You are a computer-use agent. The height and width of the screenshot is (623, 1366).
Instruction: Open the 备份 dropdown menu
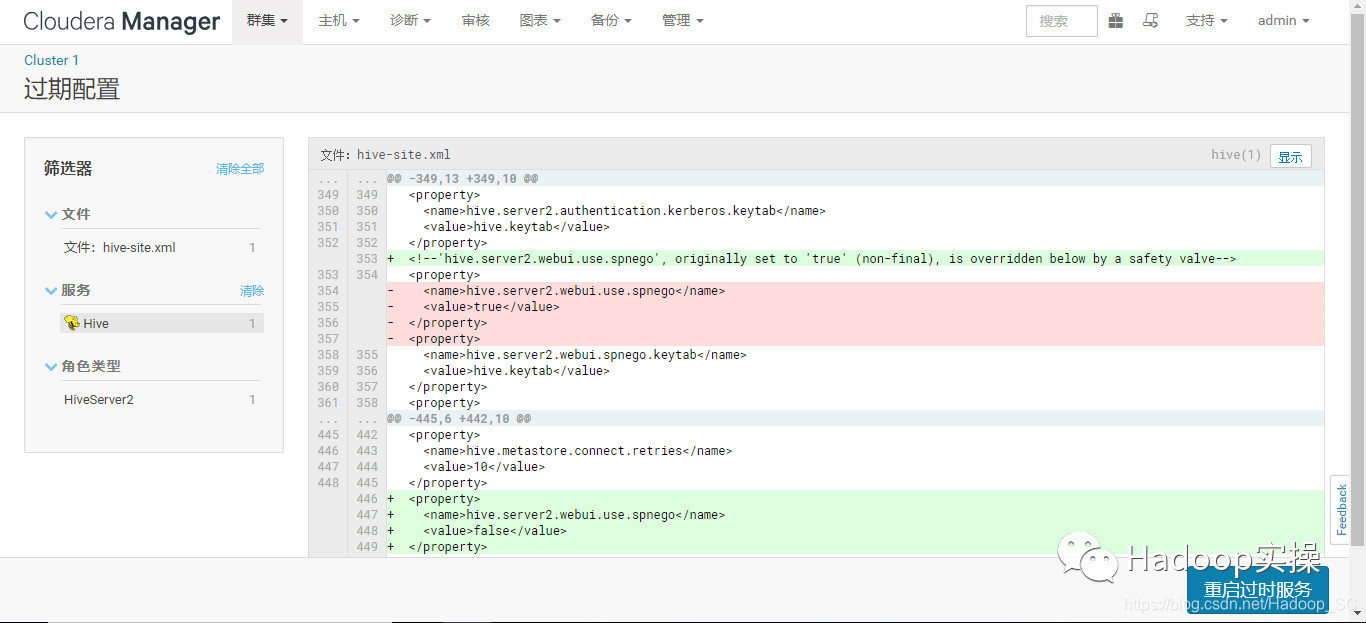tap(611, 21)
